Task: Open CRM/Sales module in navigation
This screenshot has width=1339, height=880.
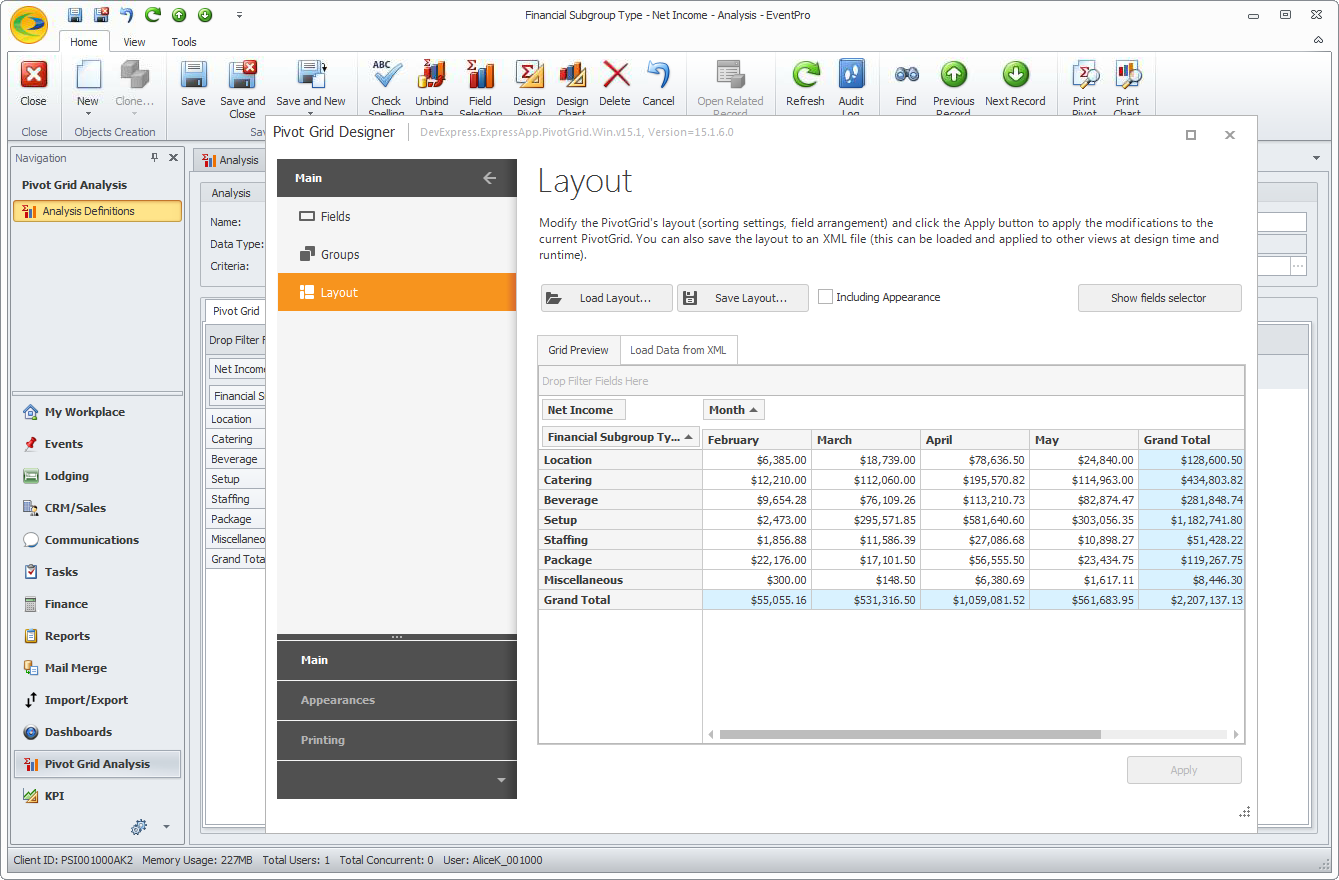Action: pyautogui.click(x=97, y=508)
